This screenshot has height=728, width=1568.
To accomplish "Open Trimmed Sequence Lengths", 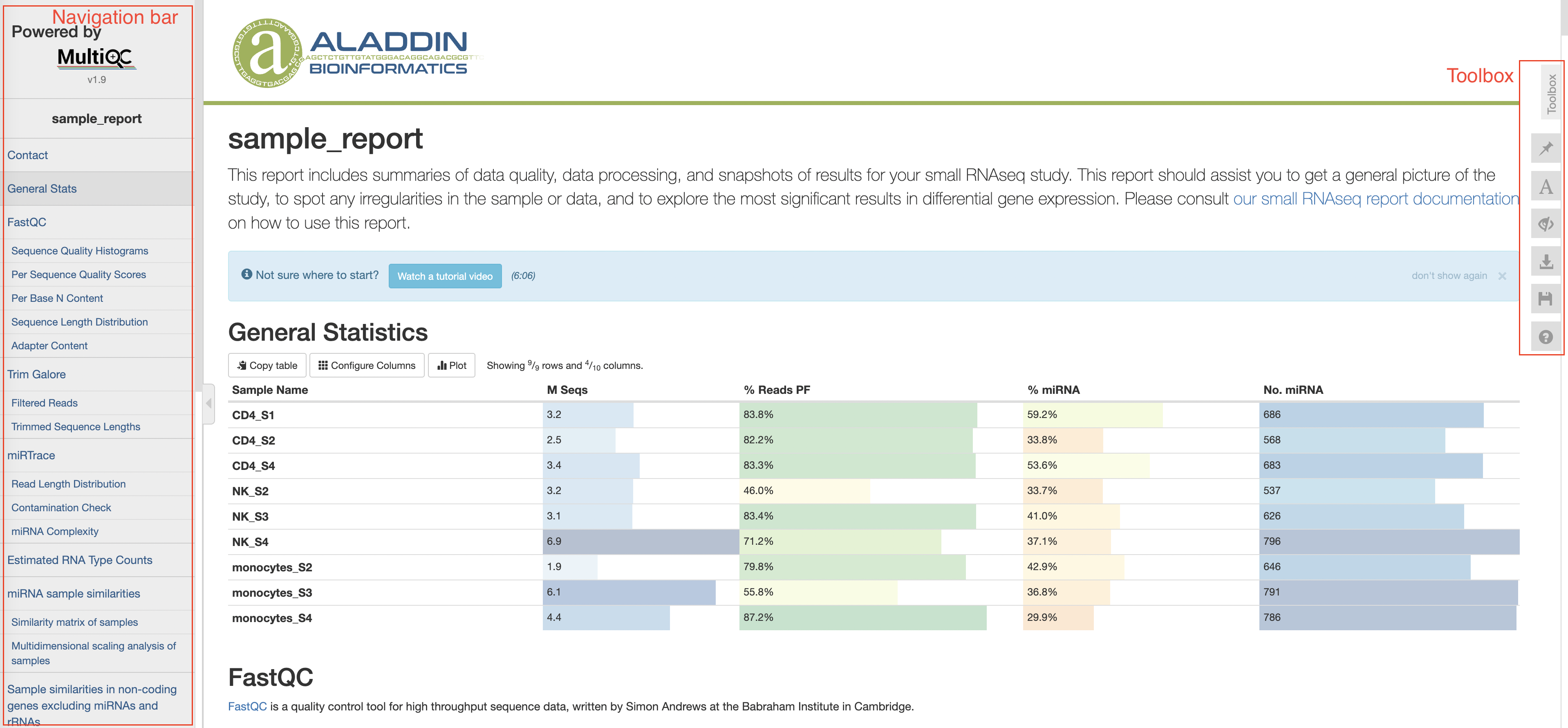I will click(x=76, y=427).
